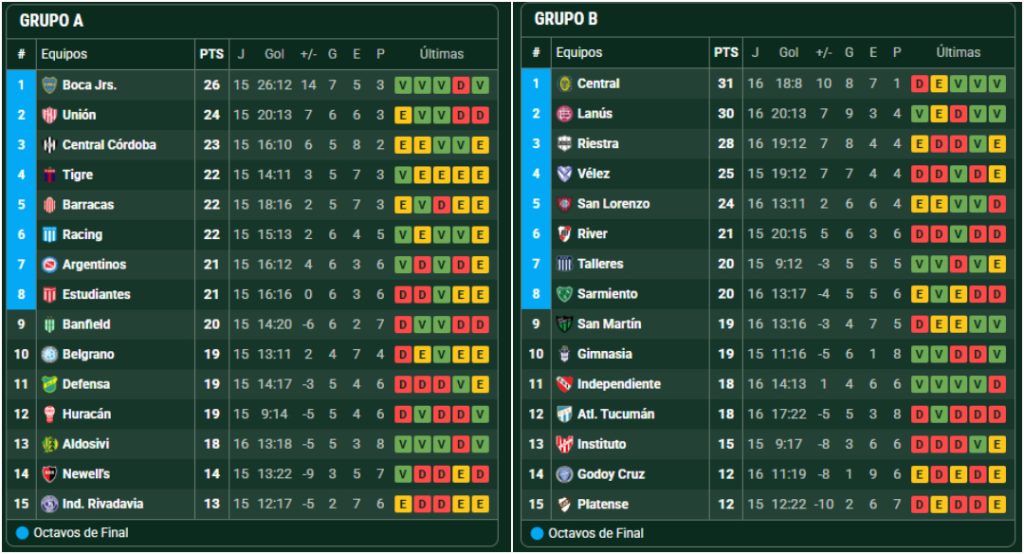Open the Unión team link
Viewport: 1024px width, 554px height.
[x=79, y=115]
